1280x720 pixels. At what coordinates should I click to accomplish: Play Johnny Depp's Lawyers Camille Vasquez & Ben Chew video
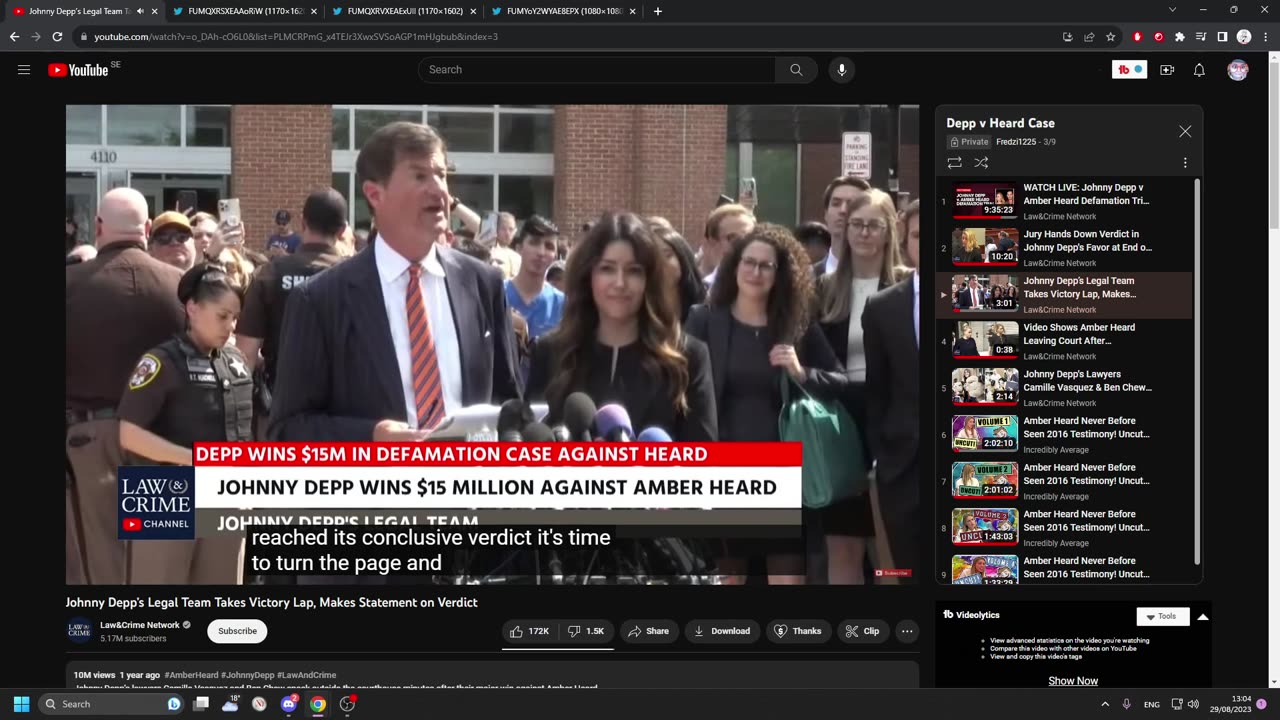[x=1064, y=388]
